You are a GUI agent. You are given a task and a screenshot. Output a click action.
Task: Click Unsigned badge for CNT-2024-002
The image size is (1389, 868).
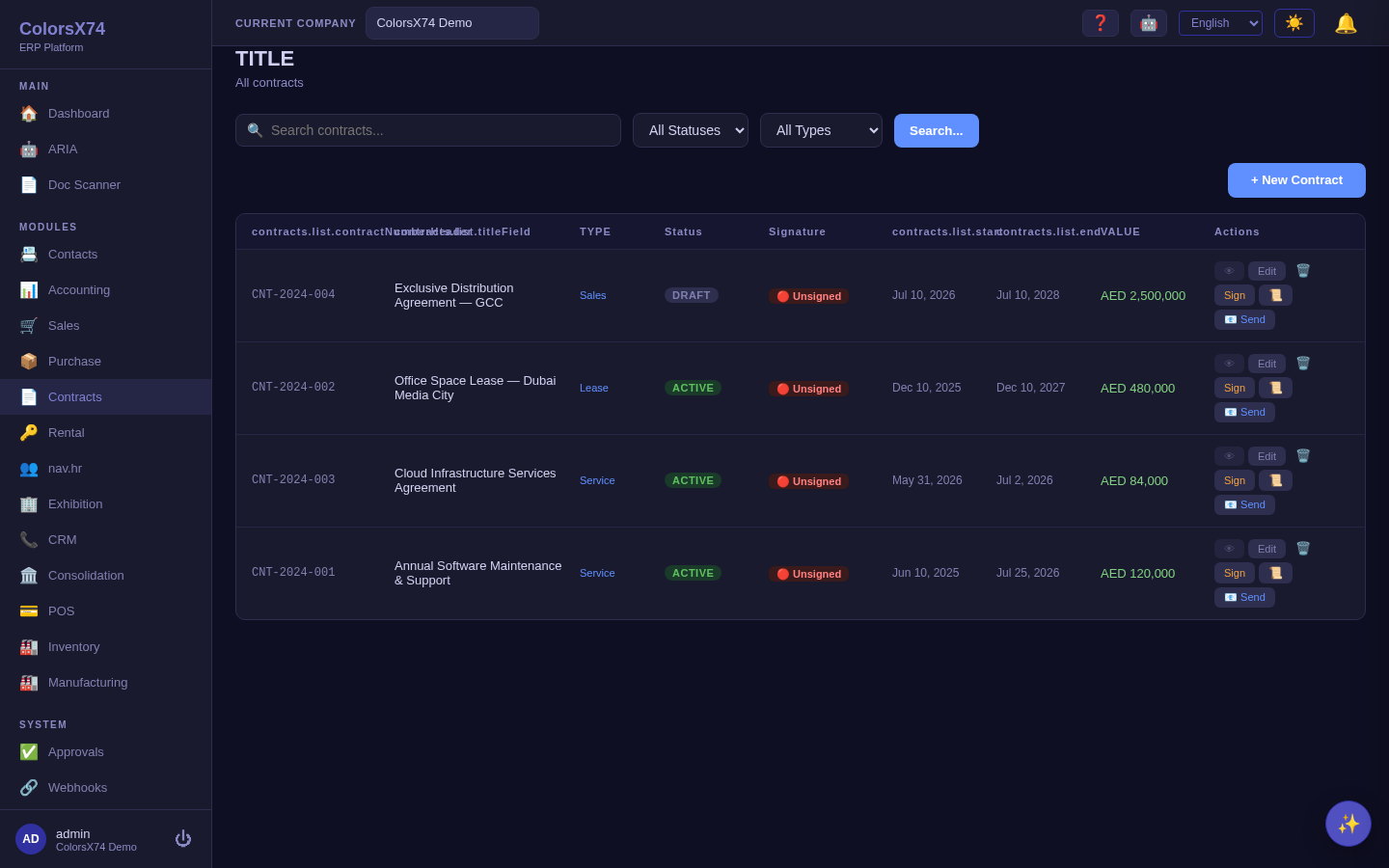pyautogui.click(x=809, y=389)
